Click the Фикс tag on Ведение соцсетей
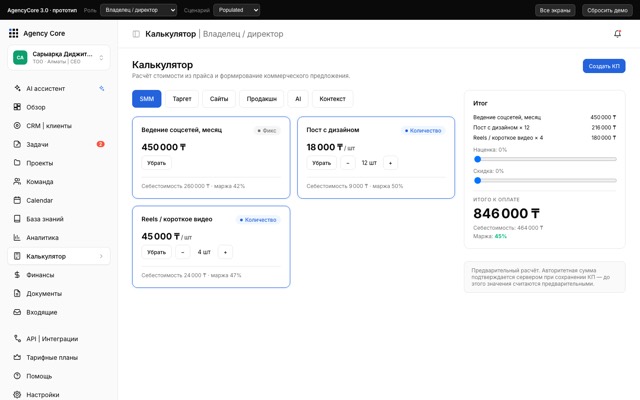Viewport: 640px width, 400px height. [267, 131]
